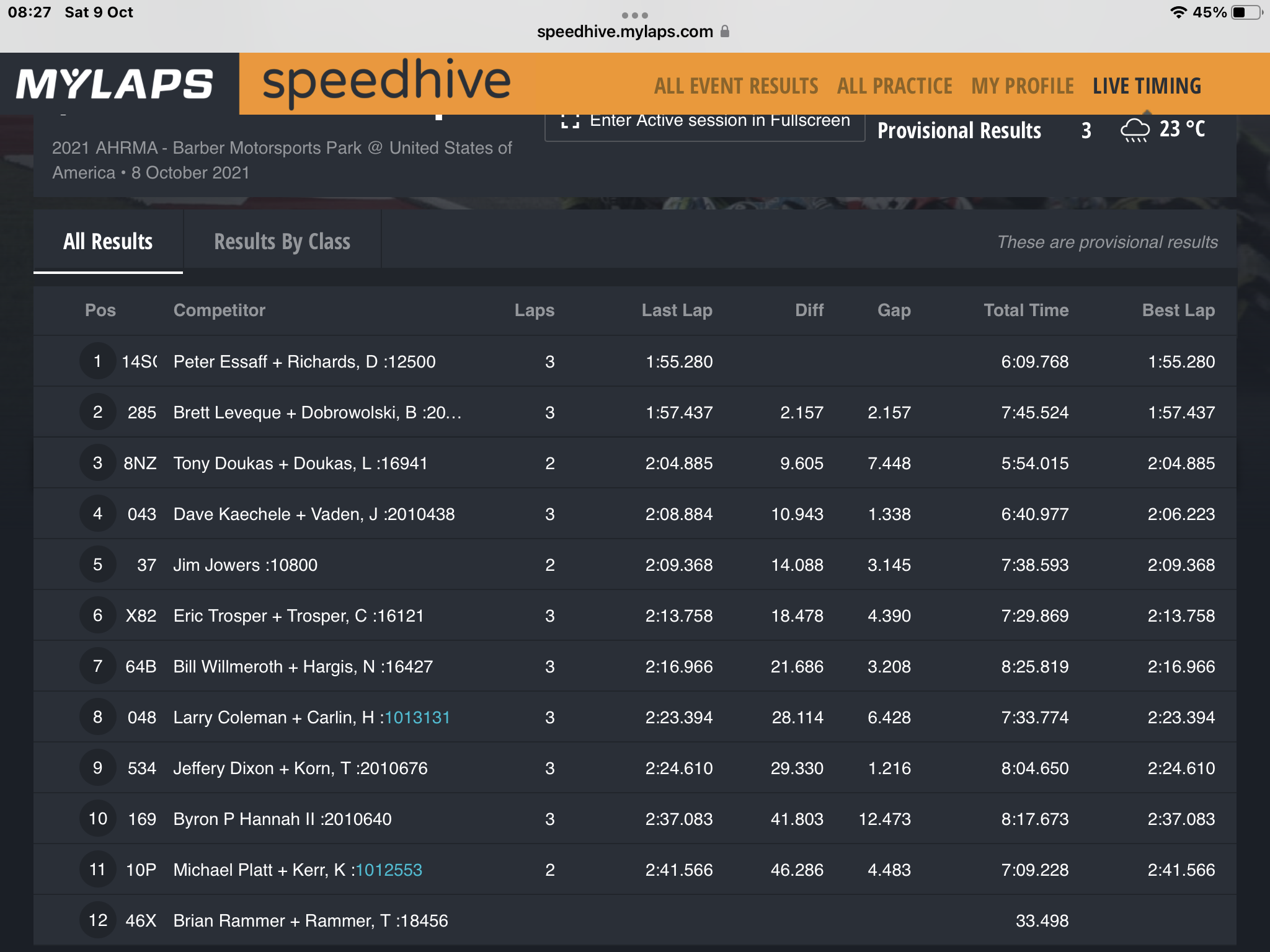This screenshot has height=952, width=1270.
Task: Click the 23 °C temperature reading
Action: (1183, 130)
